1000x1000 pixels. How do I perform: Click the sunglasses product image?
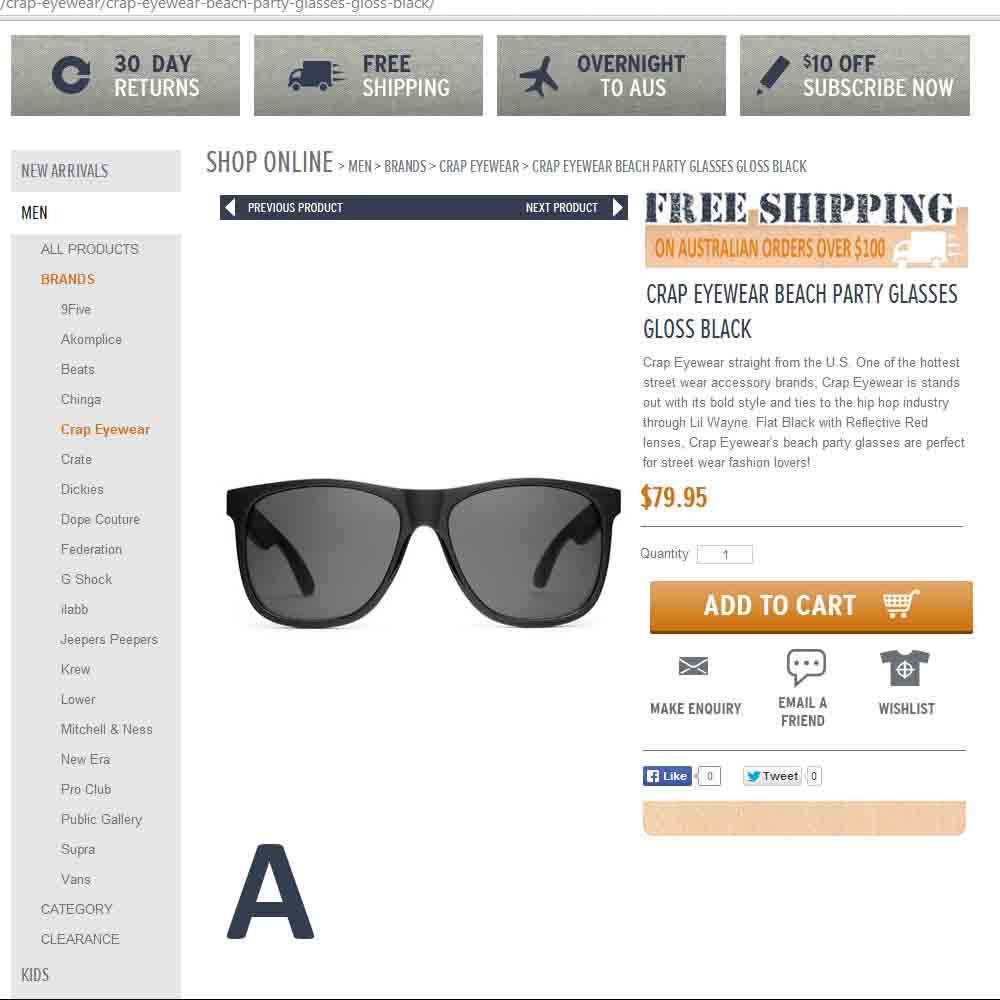423,552
